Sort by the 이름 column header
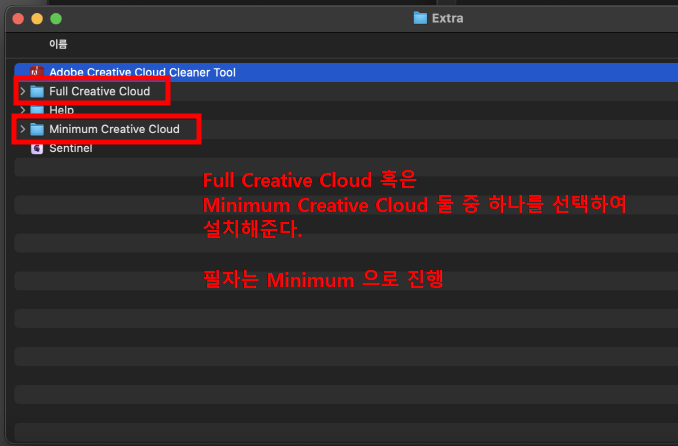 point(58,44)
